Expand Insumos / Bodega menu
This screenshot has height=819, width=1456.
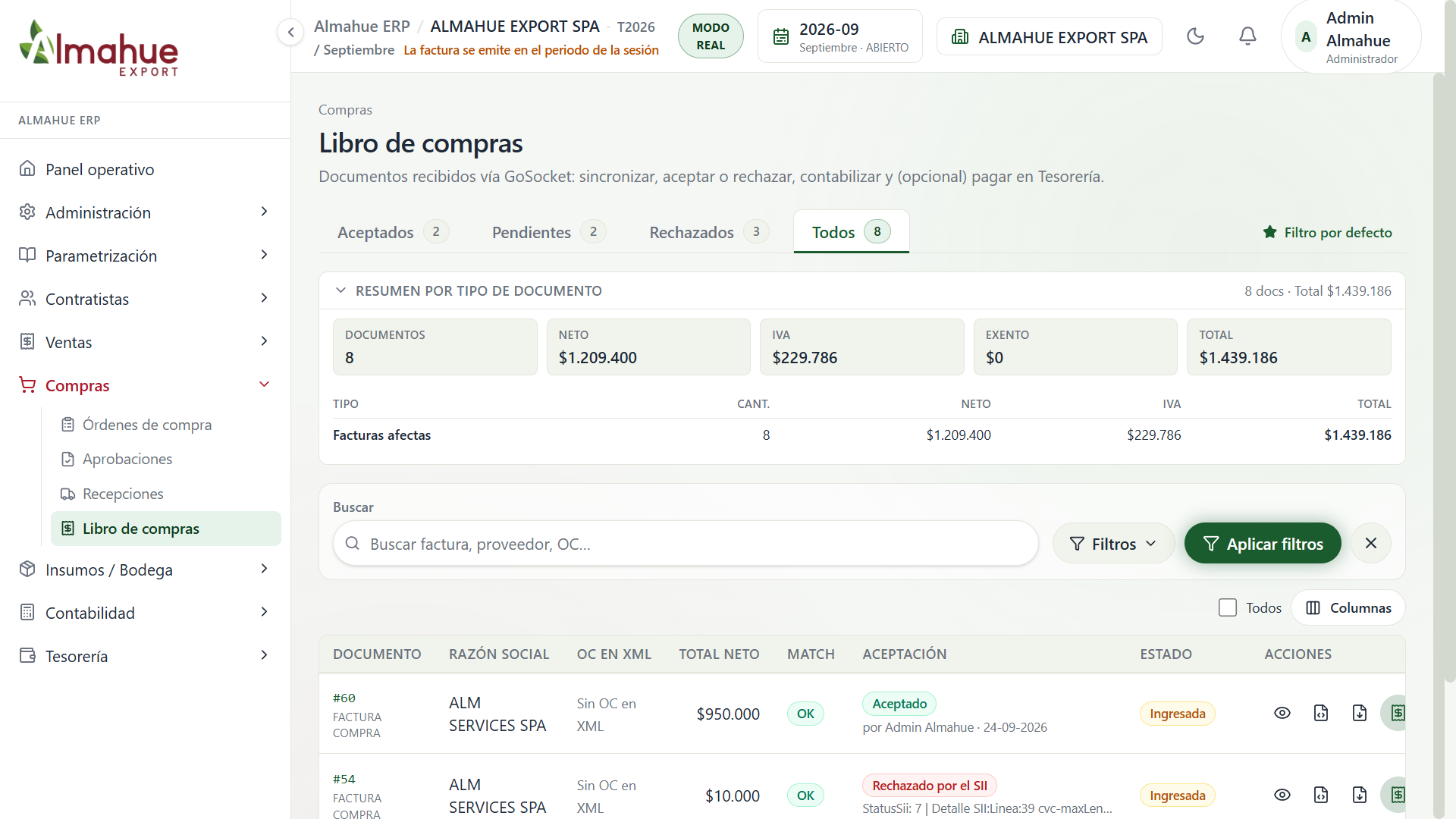[x=145, y=570]
